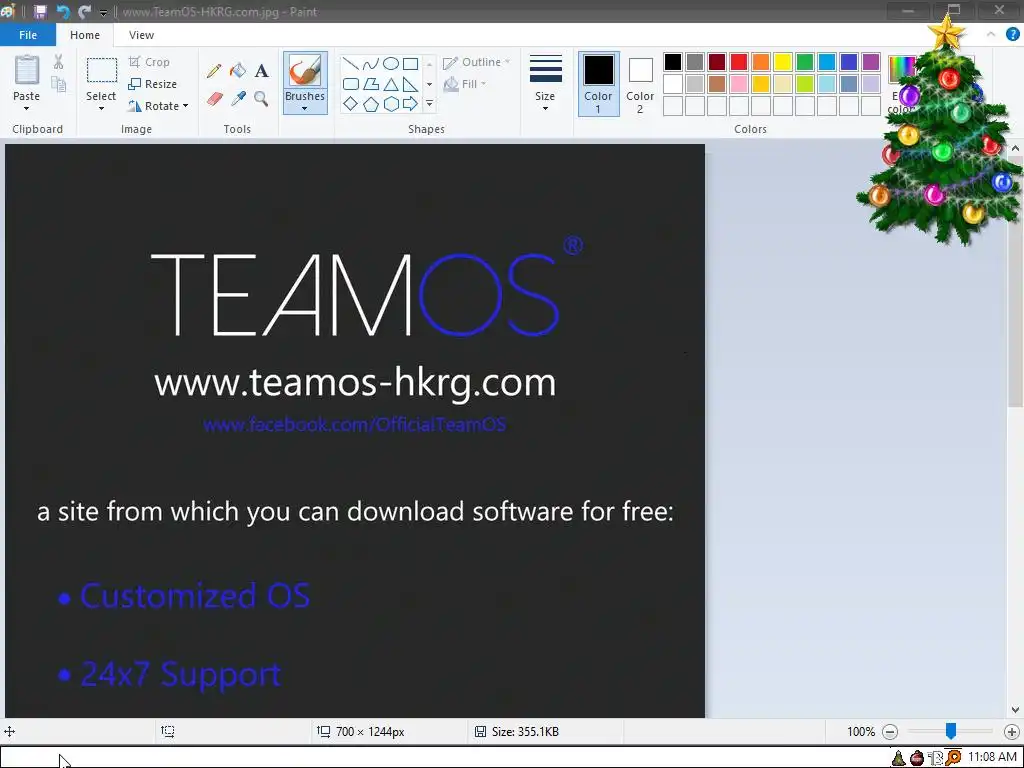Image resolution: width=1024 pixels, height=768 pixels.
Task: Select the Pencil tool
Action: coord(214,71)
